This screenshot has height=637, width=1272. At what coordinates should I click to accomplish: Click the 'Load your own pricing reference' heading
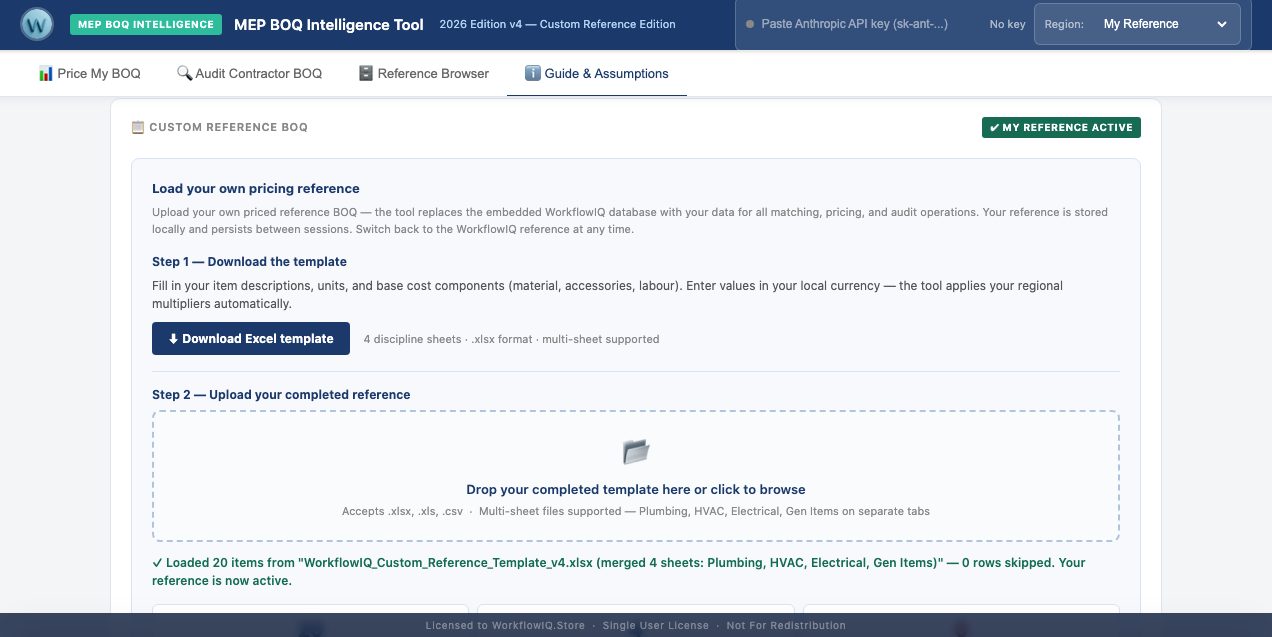(256, 188)
